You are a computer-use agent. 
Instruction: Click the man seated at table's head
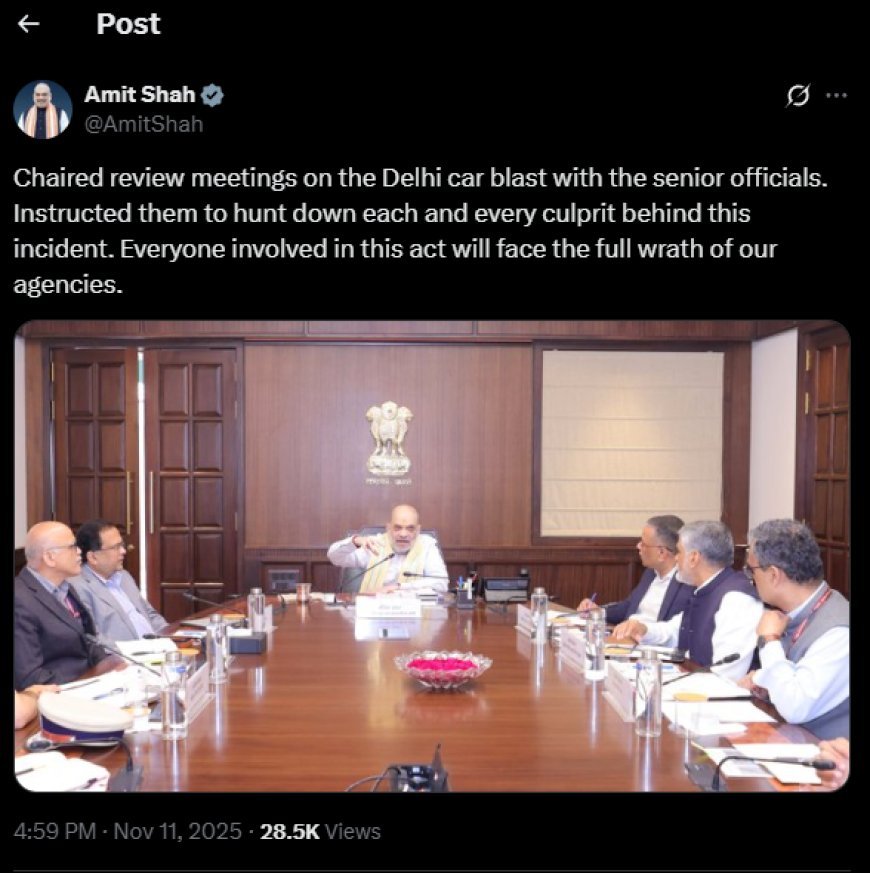tap(389, 551)
